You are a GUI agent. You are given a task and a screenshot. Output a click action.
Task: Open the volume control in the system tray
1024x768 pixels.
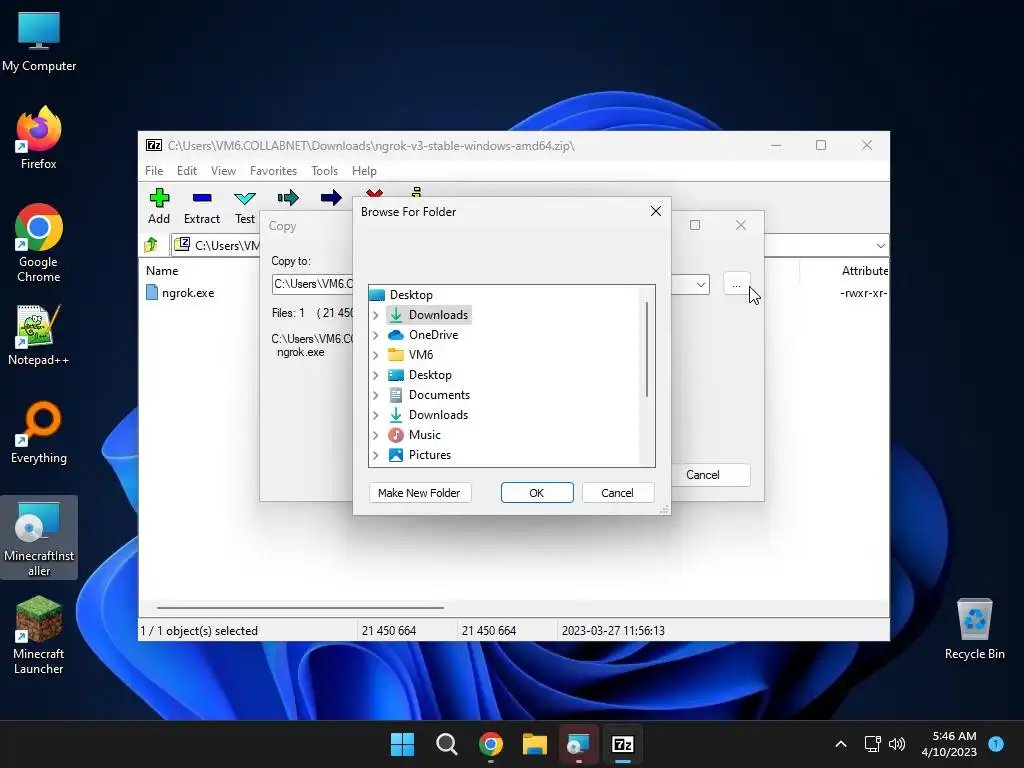coord(897,744)
